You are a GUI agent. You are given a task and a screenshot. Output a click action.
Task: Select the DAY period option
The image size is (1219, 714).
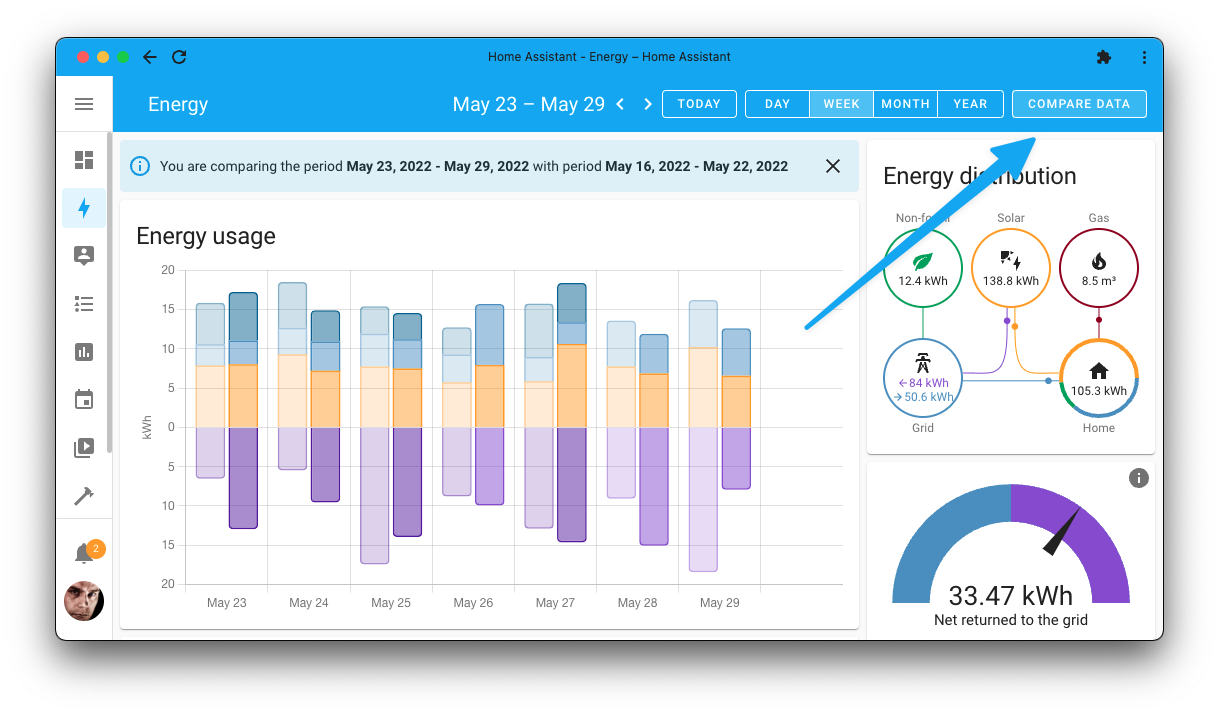click(777, 103)
